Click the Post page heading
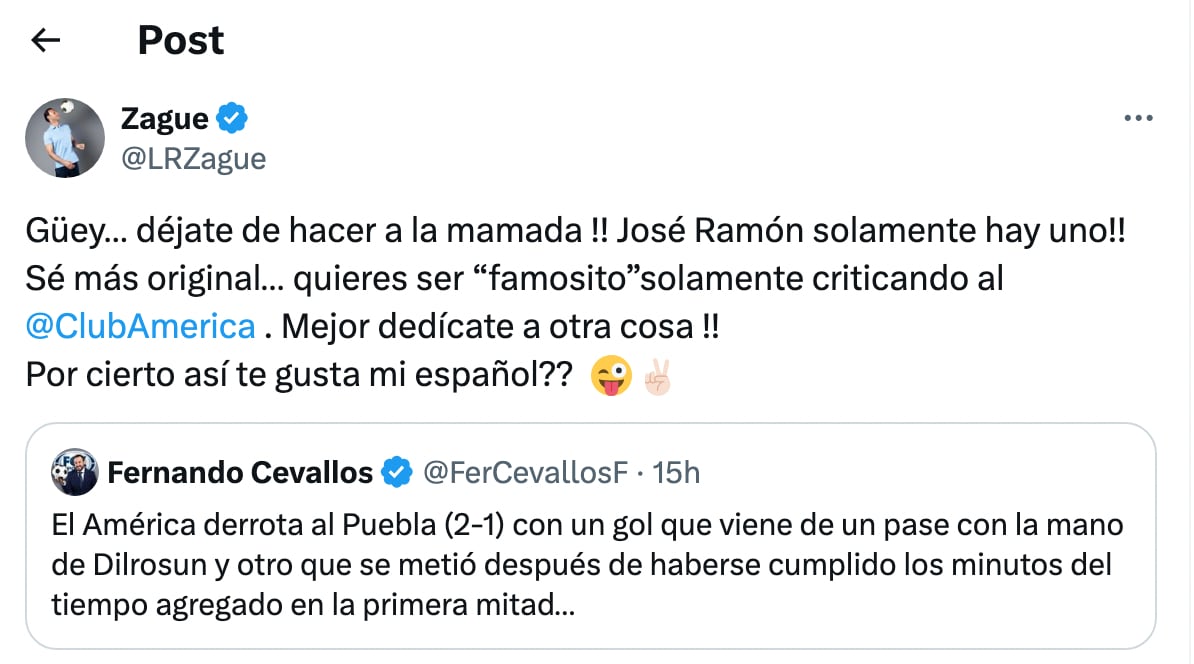The width and height of the screenshot is (1194, 664). pos(180,40)
